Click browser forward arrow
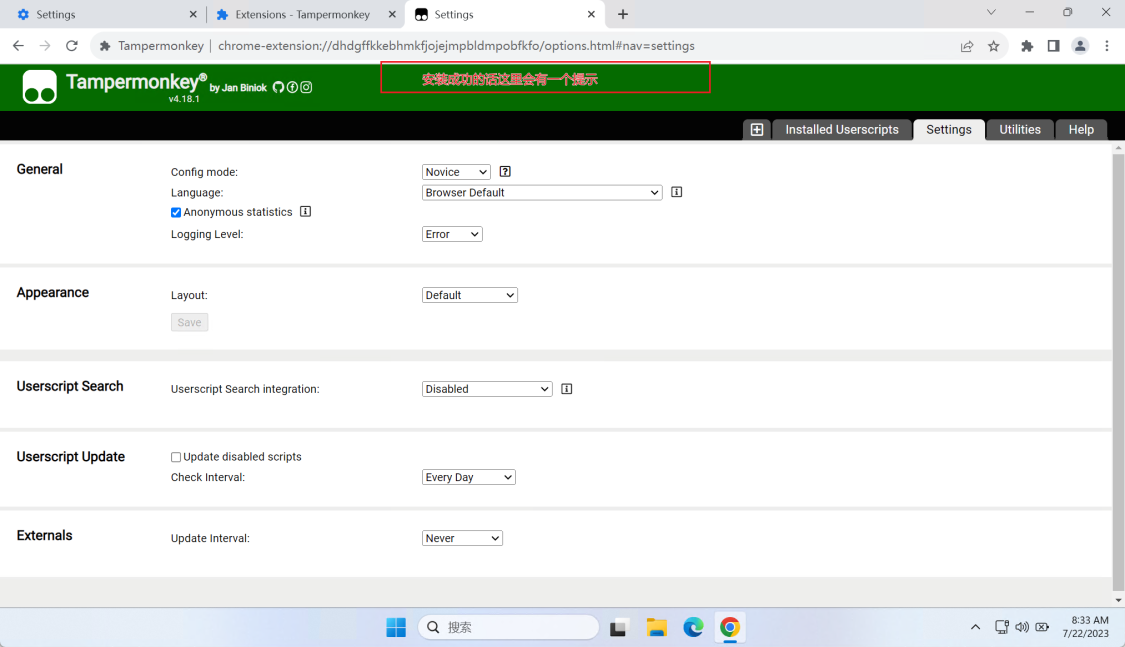The height and width of the screenshot is (647, 1125). click(44, 46)
